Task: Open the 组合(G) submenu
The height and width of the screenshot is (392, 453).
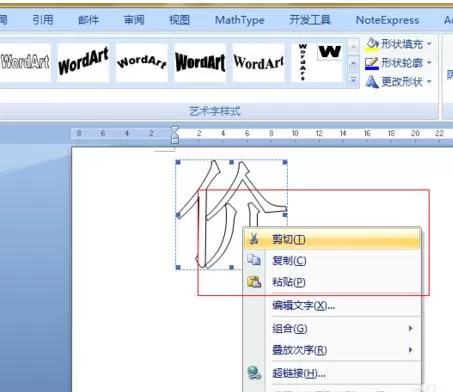Action: click(332, 329)
